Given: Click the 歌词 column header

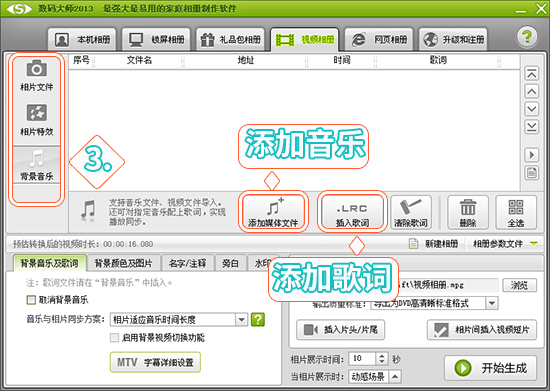Looking at the screenshot, I should pyautogui.click(x=438, y=60).
